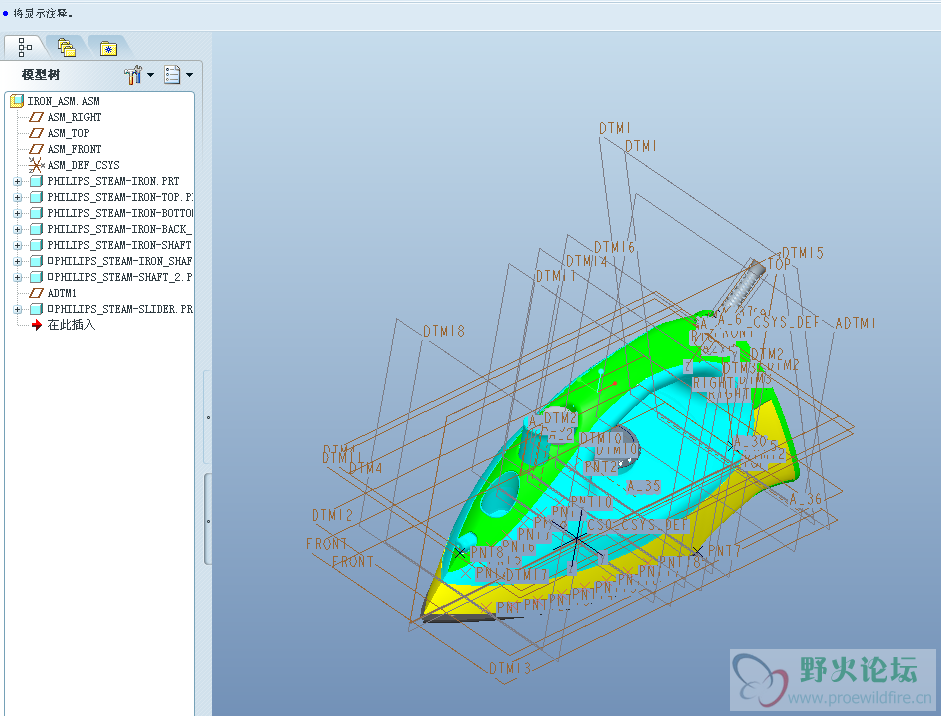Screen dimensions: 941x716
Task: Click the lower navigator sash collapse handle
Action: pyautogui.click(x=208, y=520)
